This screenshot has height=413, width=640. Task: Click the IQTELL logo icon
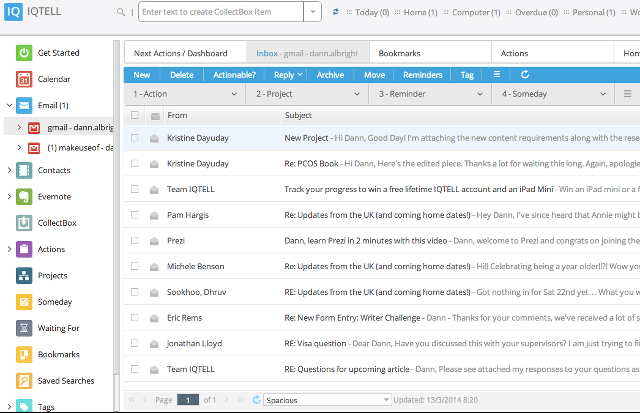(13, 12)
